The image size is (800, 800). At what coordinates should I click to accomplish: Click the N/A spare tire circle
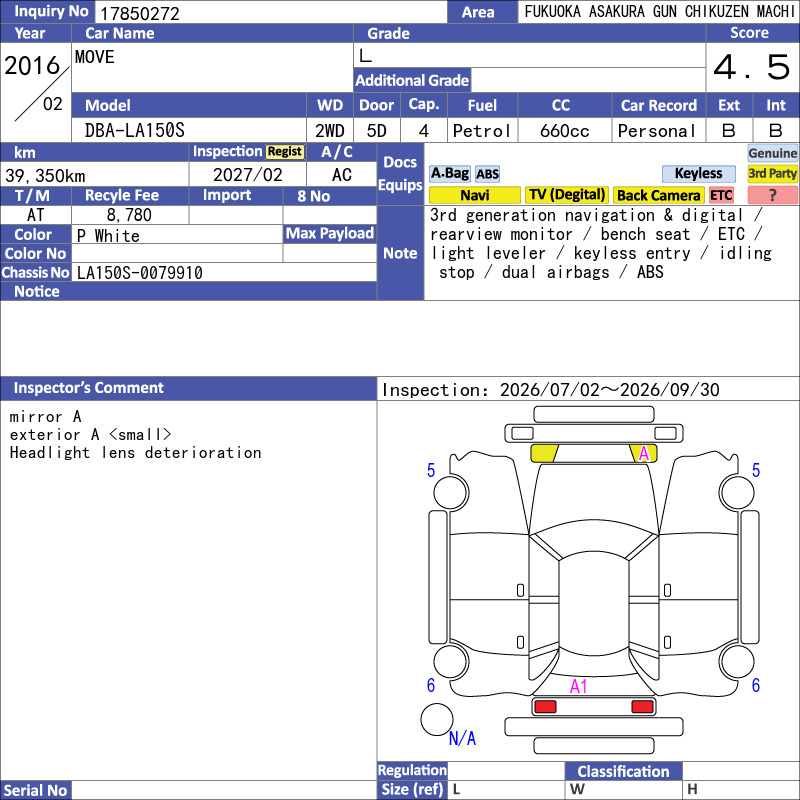[437, 720]
